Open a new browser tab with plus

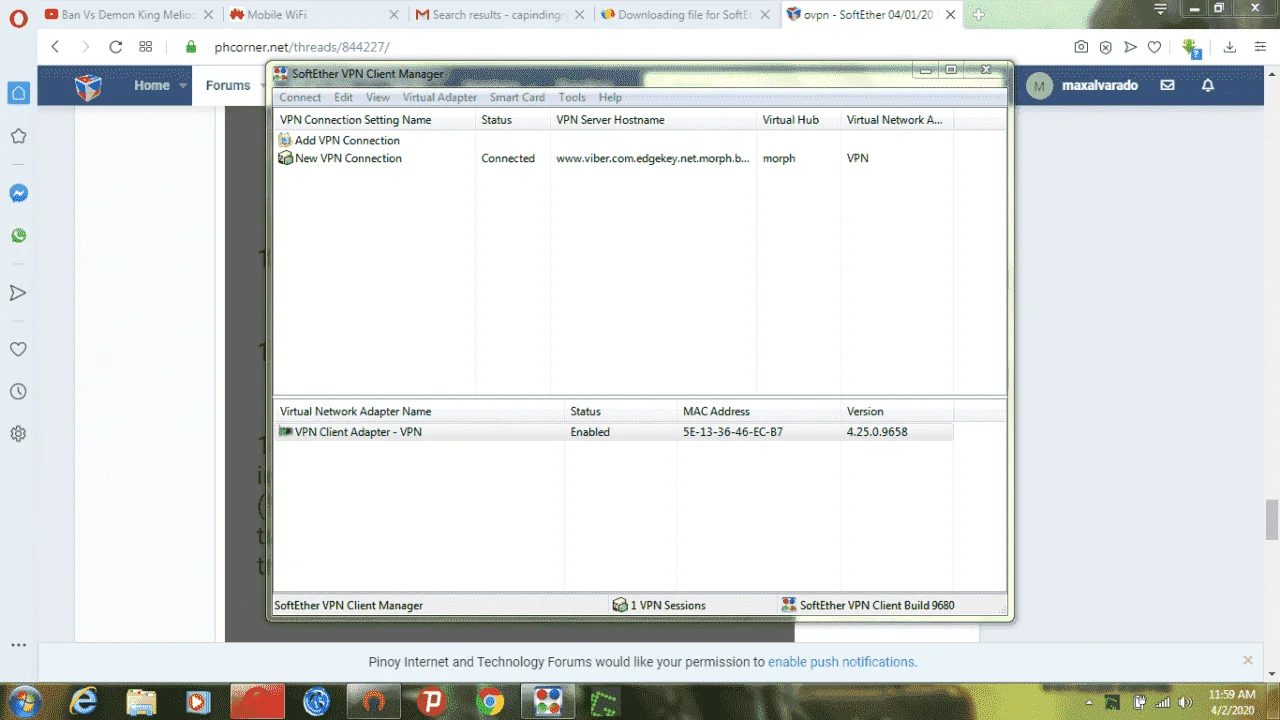pyautogui.click(x=979, y=15)
